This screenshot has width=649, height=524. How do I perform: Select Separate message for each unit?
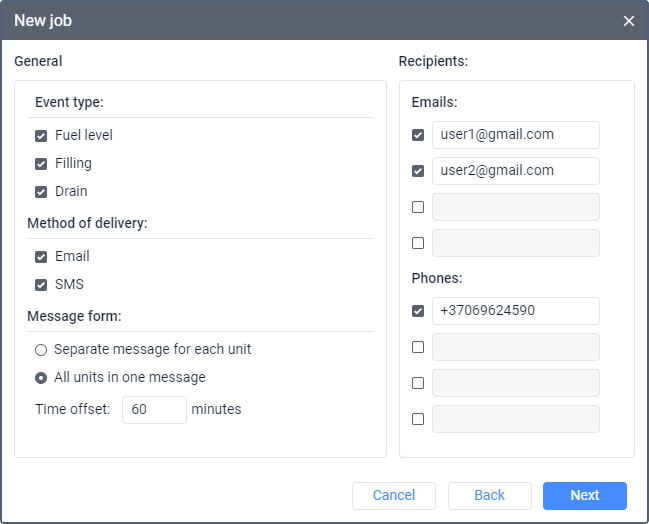pyautogui.click(x=41, y=350)
